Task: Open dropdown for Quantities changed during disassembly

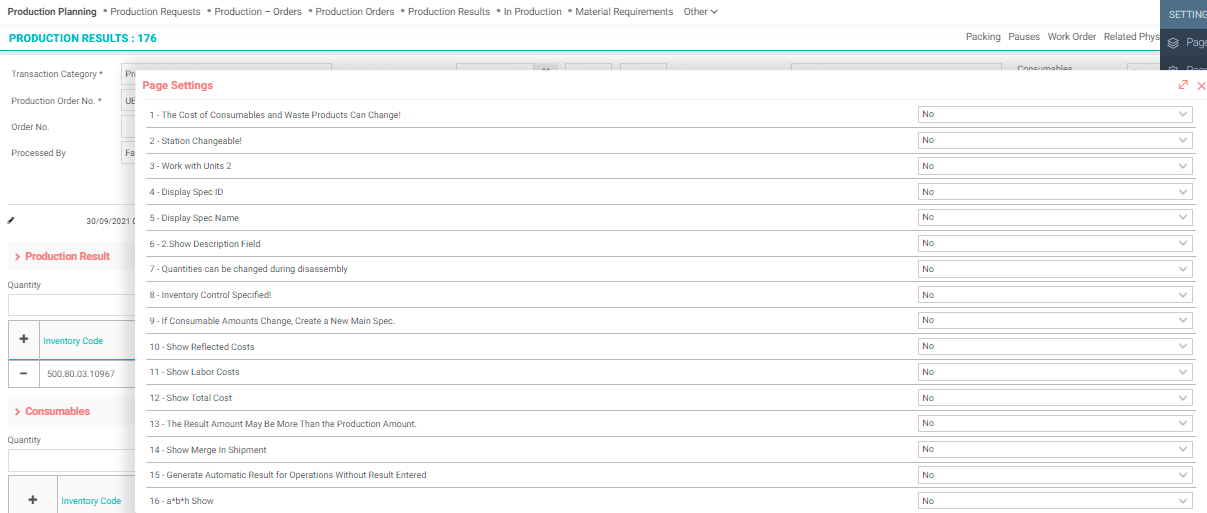Action: tap(1055, 269)
